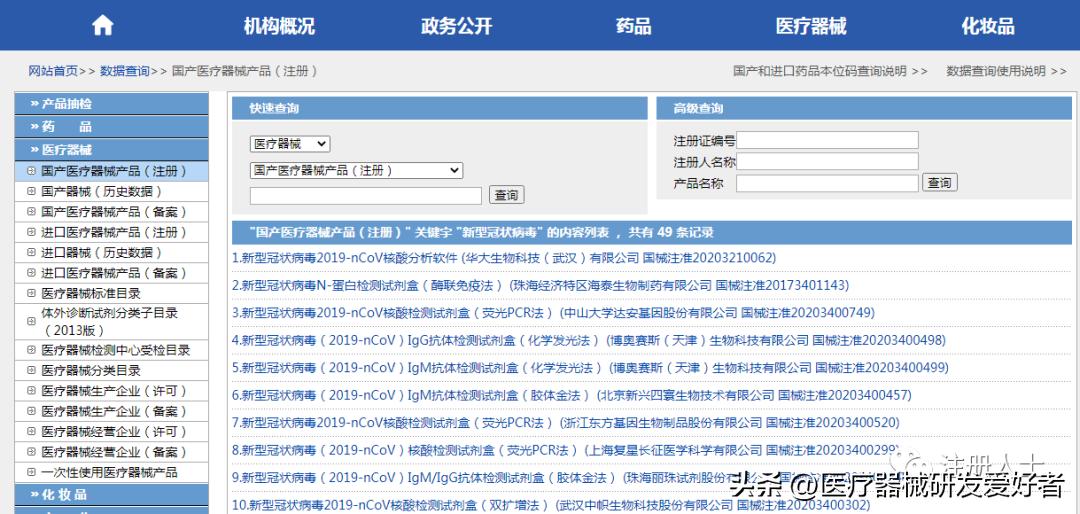Click plus icon beside 进口医疗器械产品（备案）
Image resolution: width=1080 pixels, height=514 pixels.
31,273
